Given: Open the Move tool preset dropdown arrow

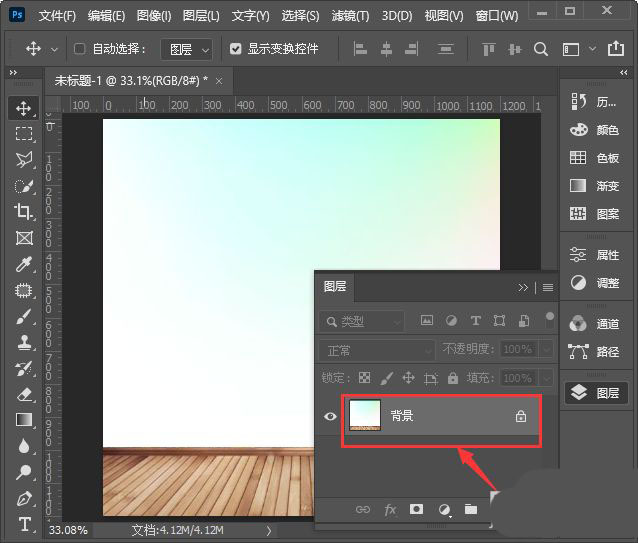Looking at the screenshot, I should tap(54, 50).
